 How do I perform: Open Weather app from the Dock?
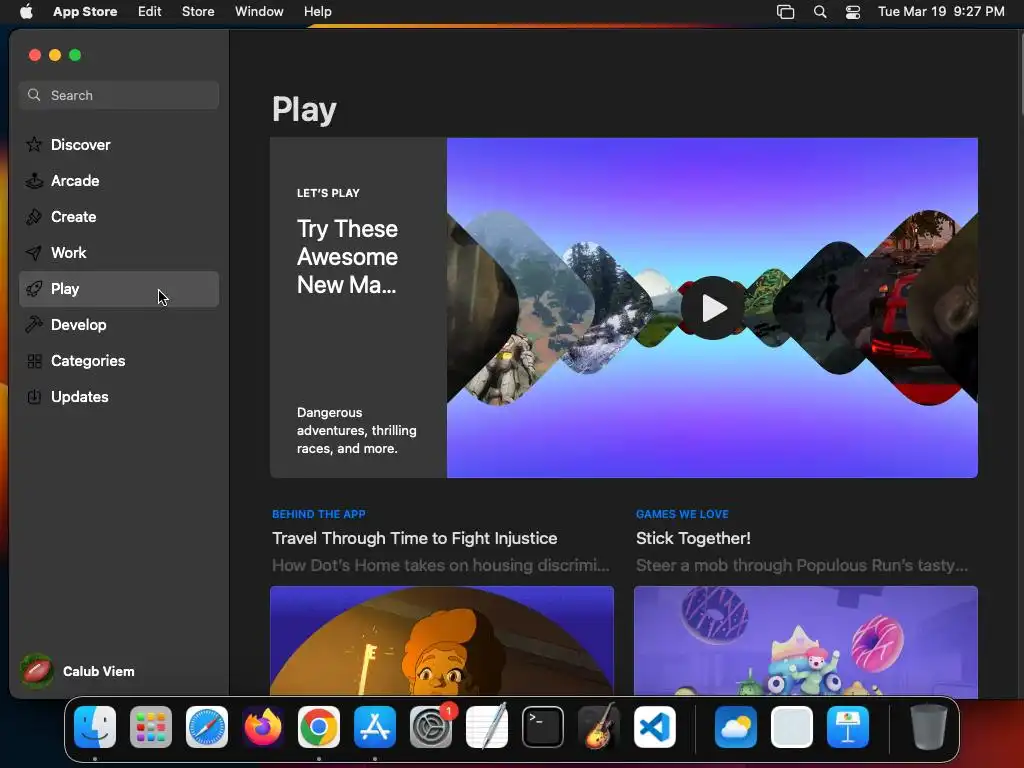(x=736, y=727)
